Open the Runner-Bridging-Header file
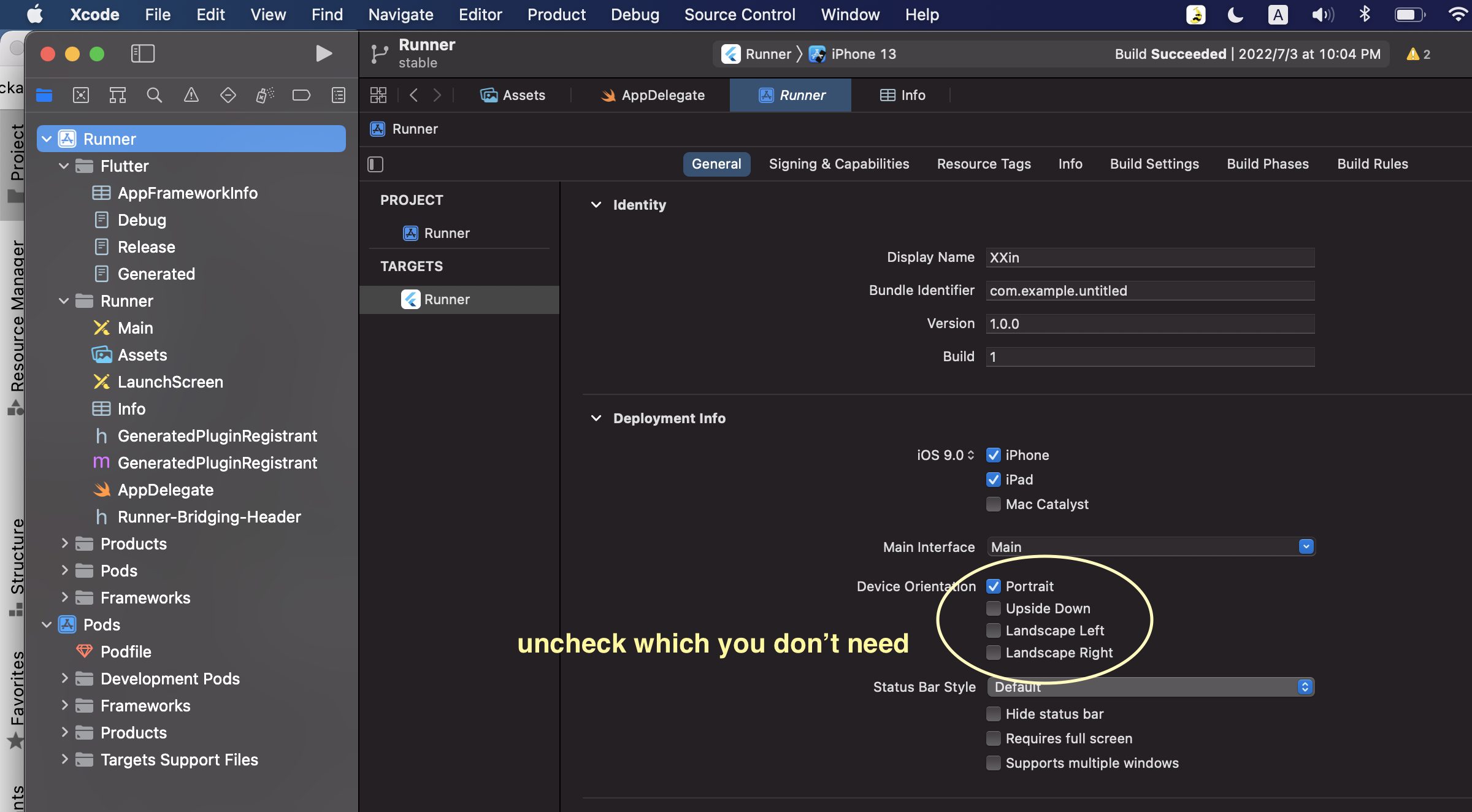This screenshot has width=1472, height=812. (x=209, y=516)
